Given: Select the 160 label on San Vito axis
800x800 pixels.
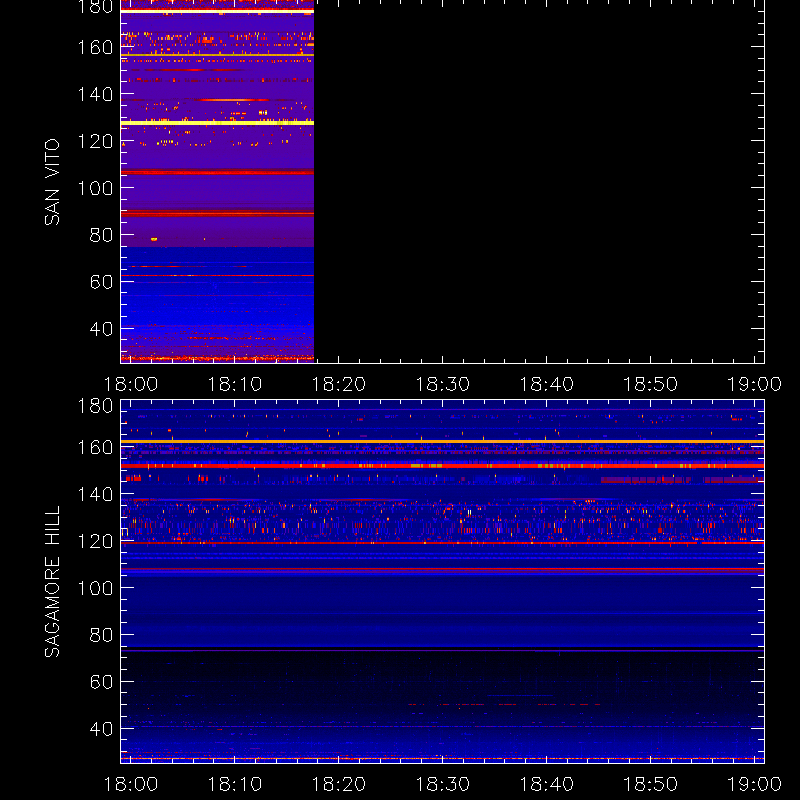Looking at the screenshot, I should pos(95,47).
